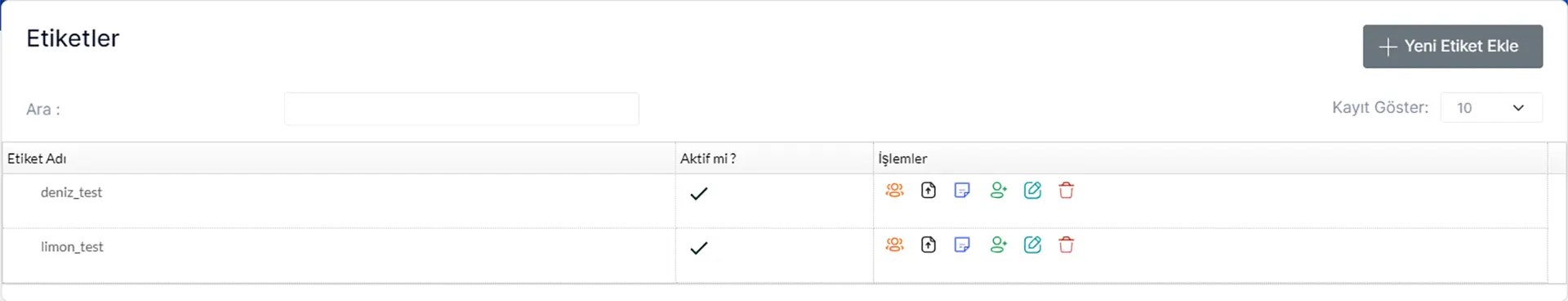Delete the deniz_test tag
Viewport: 1568px width, 301px height.
point(1066,191)
